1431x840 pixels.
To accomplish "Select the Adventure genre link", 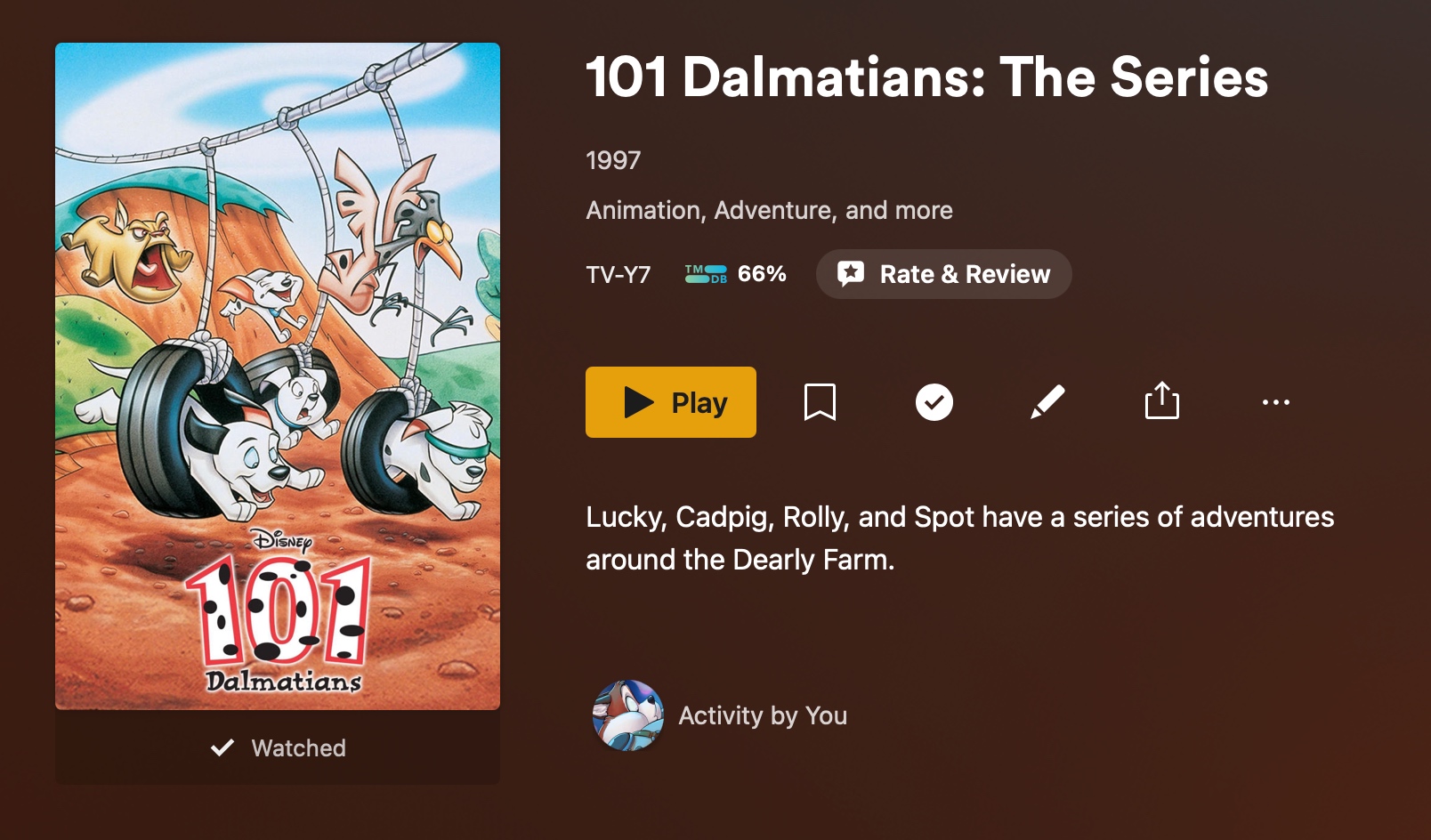I will [774, 210].
